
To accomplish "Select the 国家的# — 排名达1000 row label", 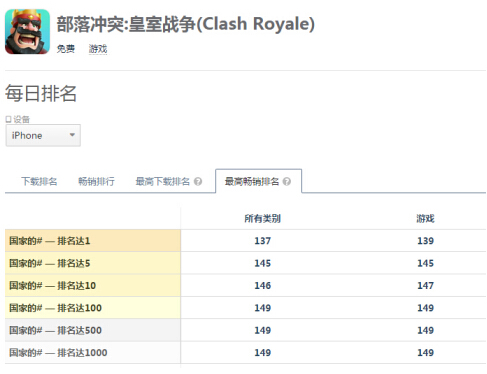I will coord(58,353).
